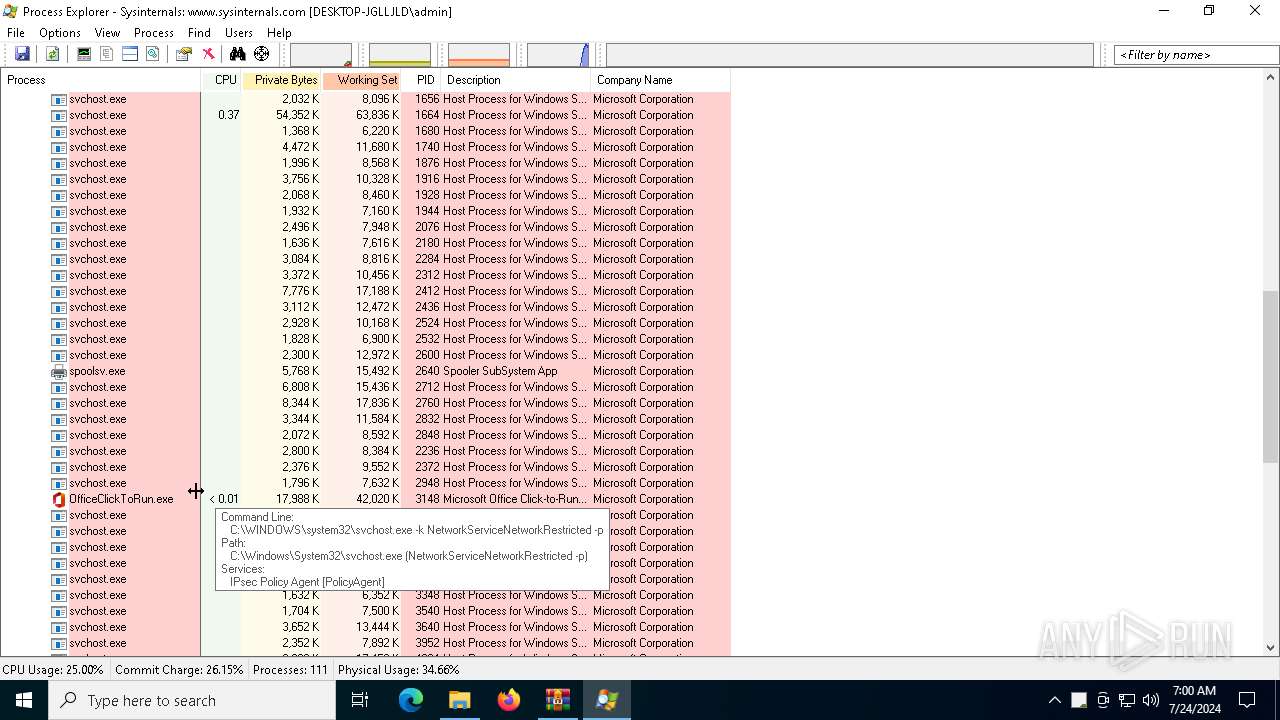Open the Help menu

(x=279, y=33)
